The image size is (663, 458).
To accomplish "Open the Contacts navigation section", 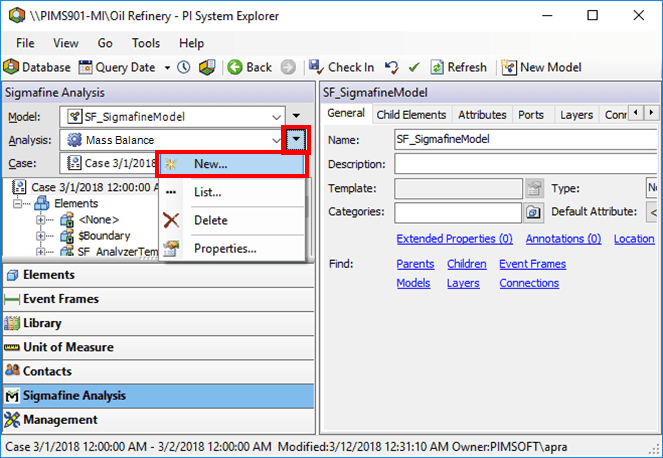I will click(x=159, y=372).
